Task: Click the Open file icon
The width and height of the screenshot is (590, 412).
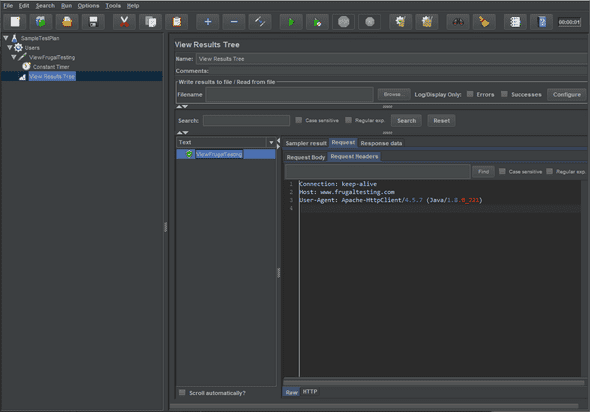Action: 67,22
